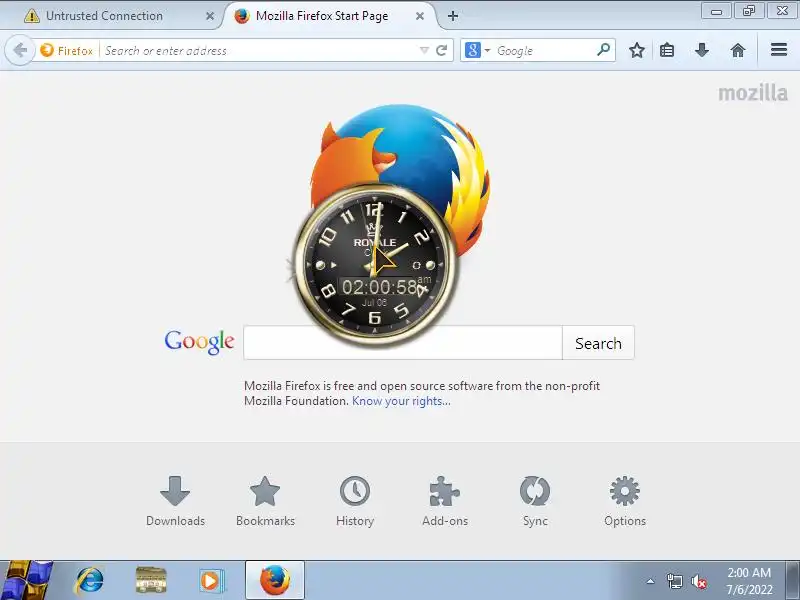Open the address bar history dropdown
The width and height of the screenshot is (800, 600).
tap(424, 50)
